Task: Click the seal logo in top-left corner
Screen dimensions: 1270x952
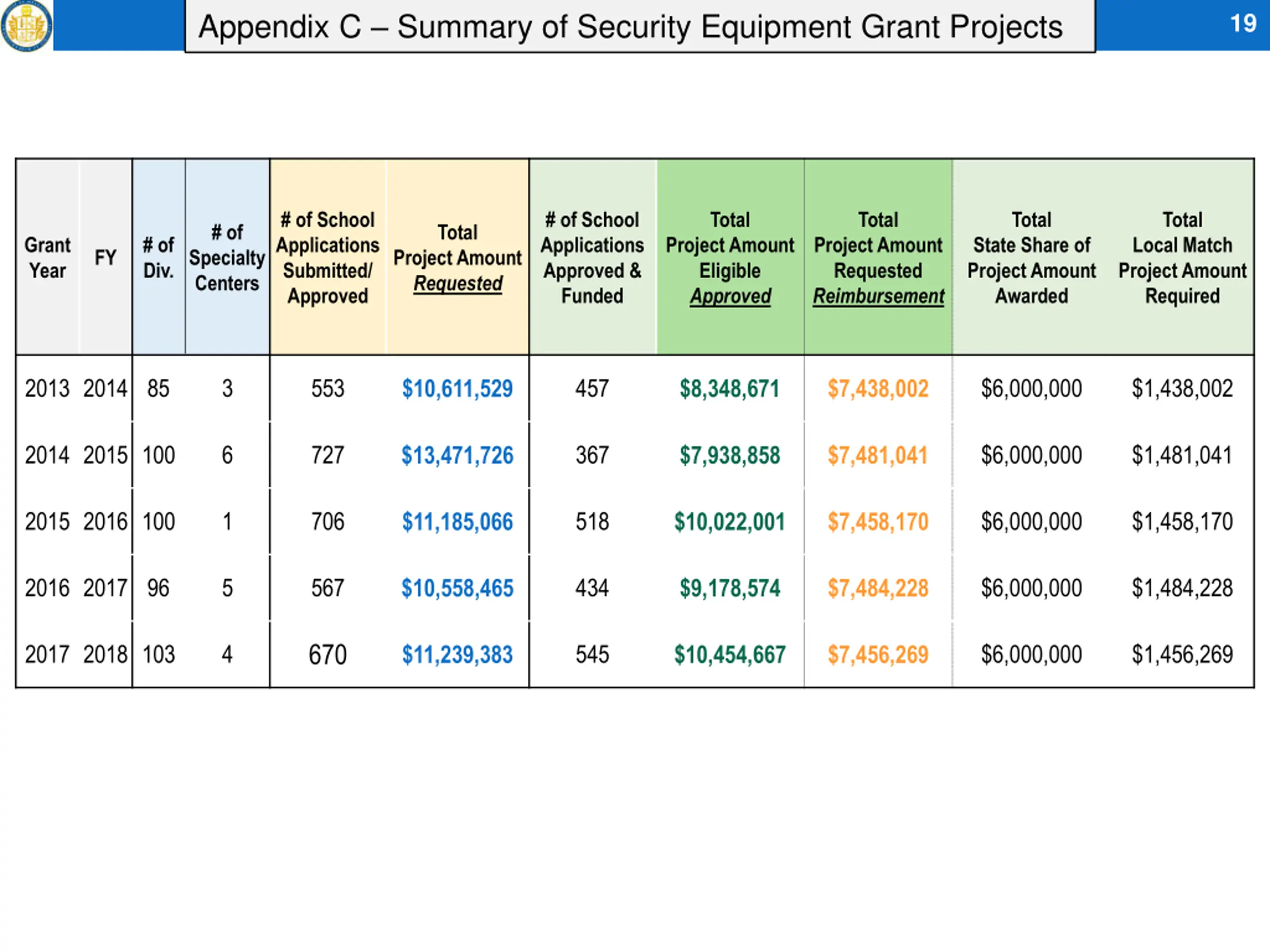Action: pyautogui.click(x=26, y=25)
